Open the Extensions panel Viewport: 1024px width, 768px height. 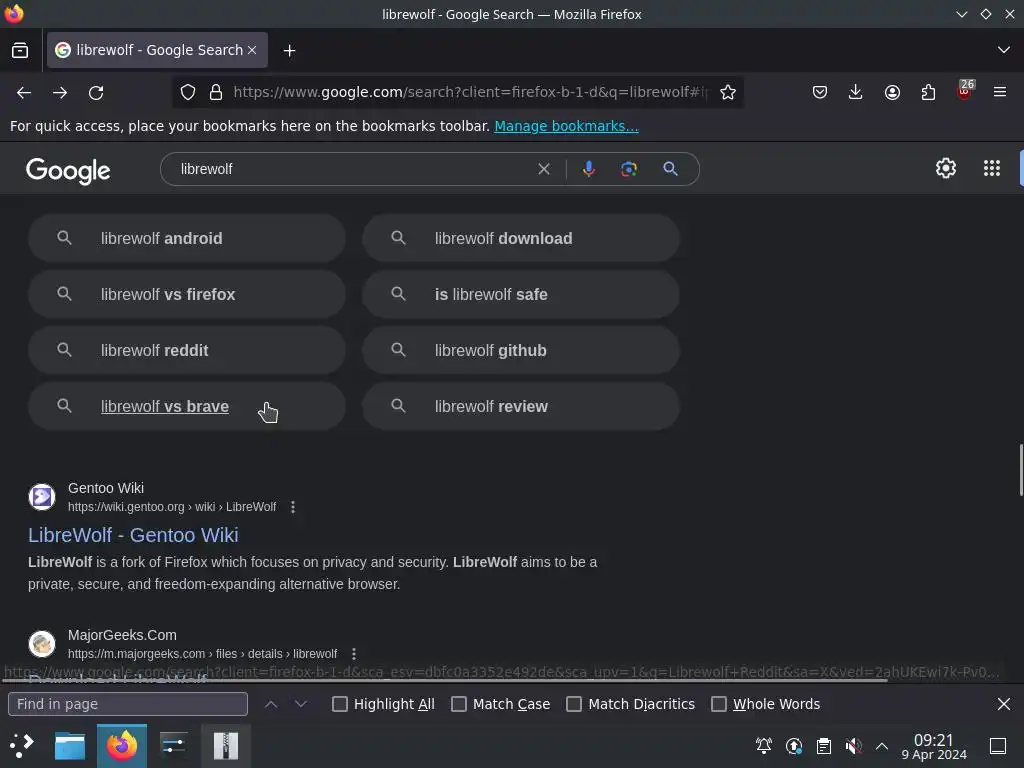click(928, 93)
